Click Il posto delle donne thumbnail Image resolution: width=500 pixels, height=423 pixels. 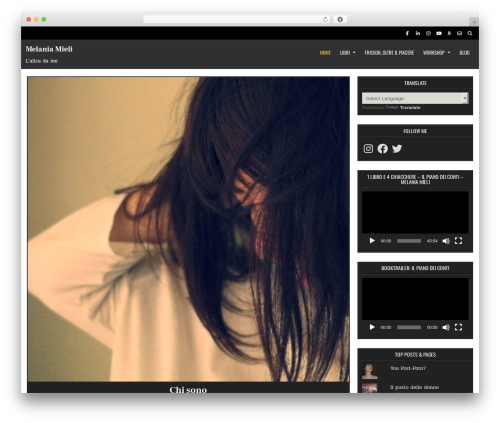(x=370, y=388)
